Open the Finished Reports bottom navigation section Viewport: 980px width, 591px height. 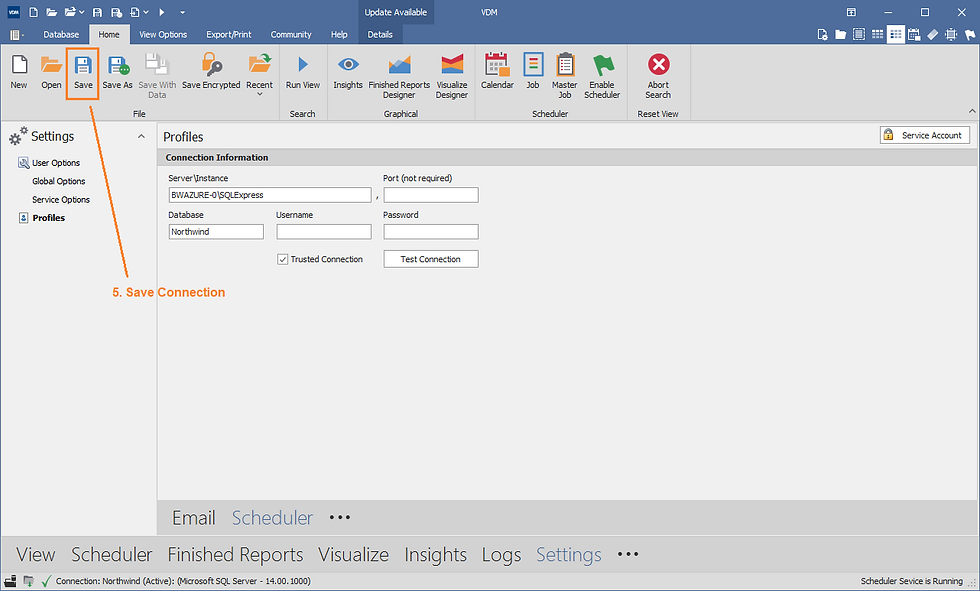tap(236, 555)
